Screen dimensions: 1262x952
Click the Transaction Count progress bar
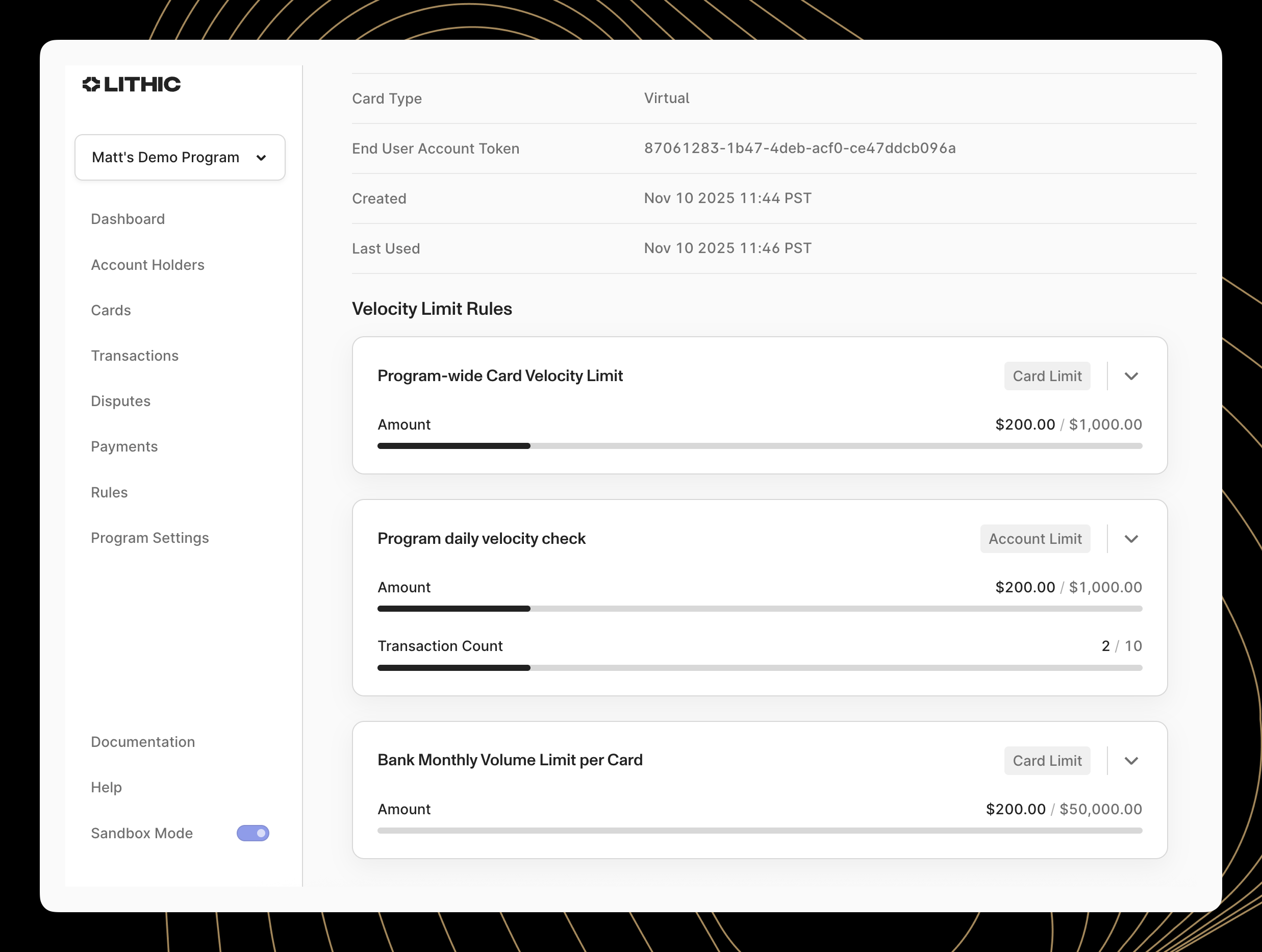pyautogui.click(x=760, y=668)
